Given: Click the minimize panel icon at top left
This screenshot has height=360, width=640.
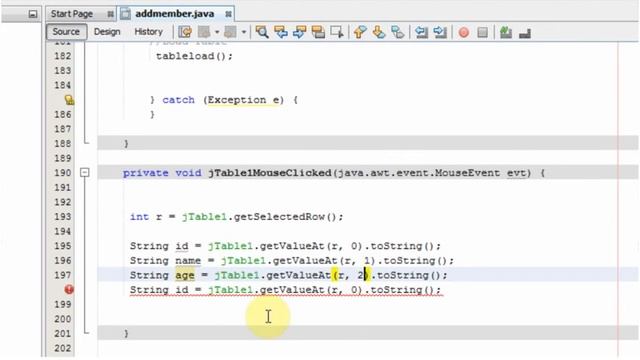Looking at the screenshot, I should 33,15.
